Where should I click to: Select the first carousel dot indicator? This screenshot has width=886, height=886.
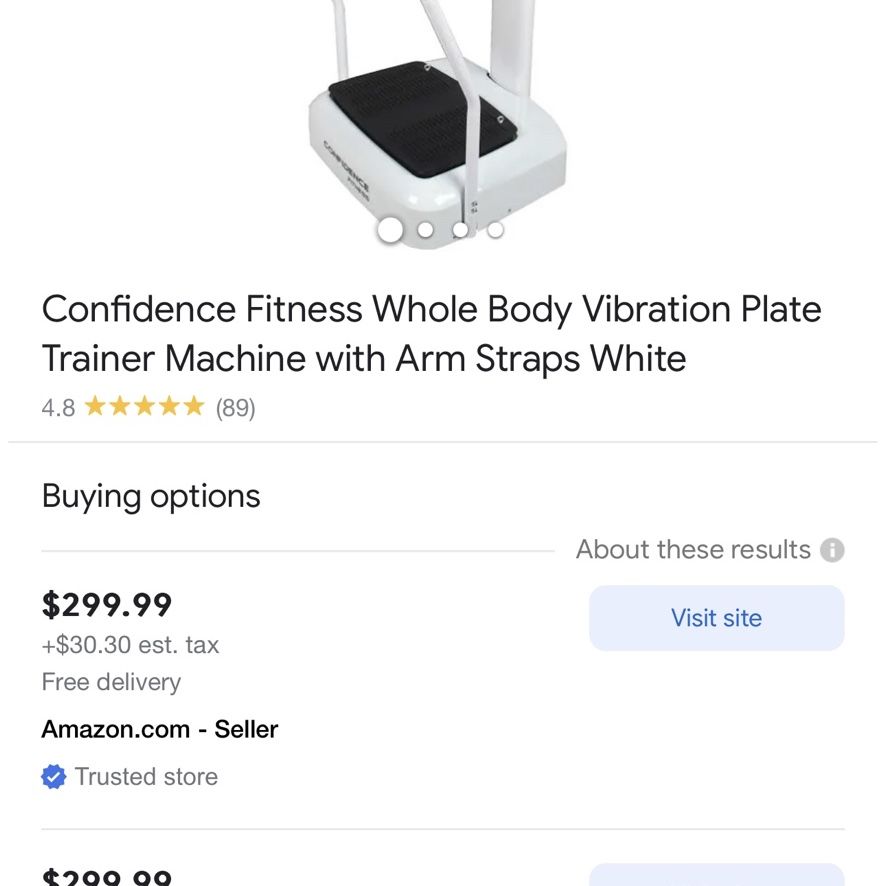[x=390, y=229]
